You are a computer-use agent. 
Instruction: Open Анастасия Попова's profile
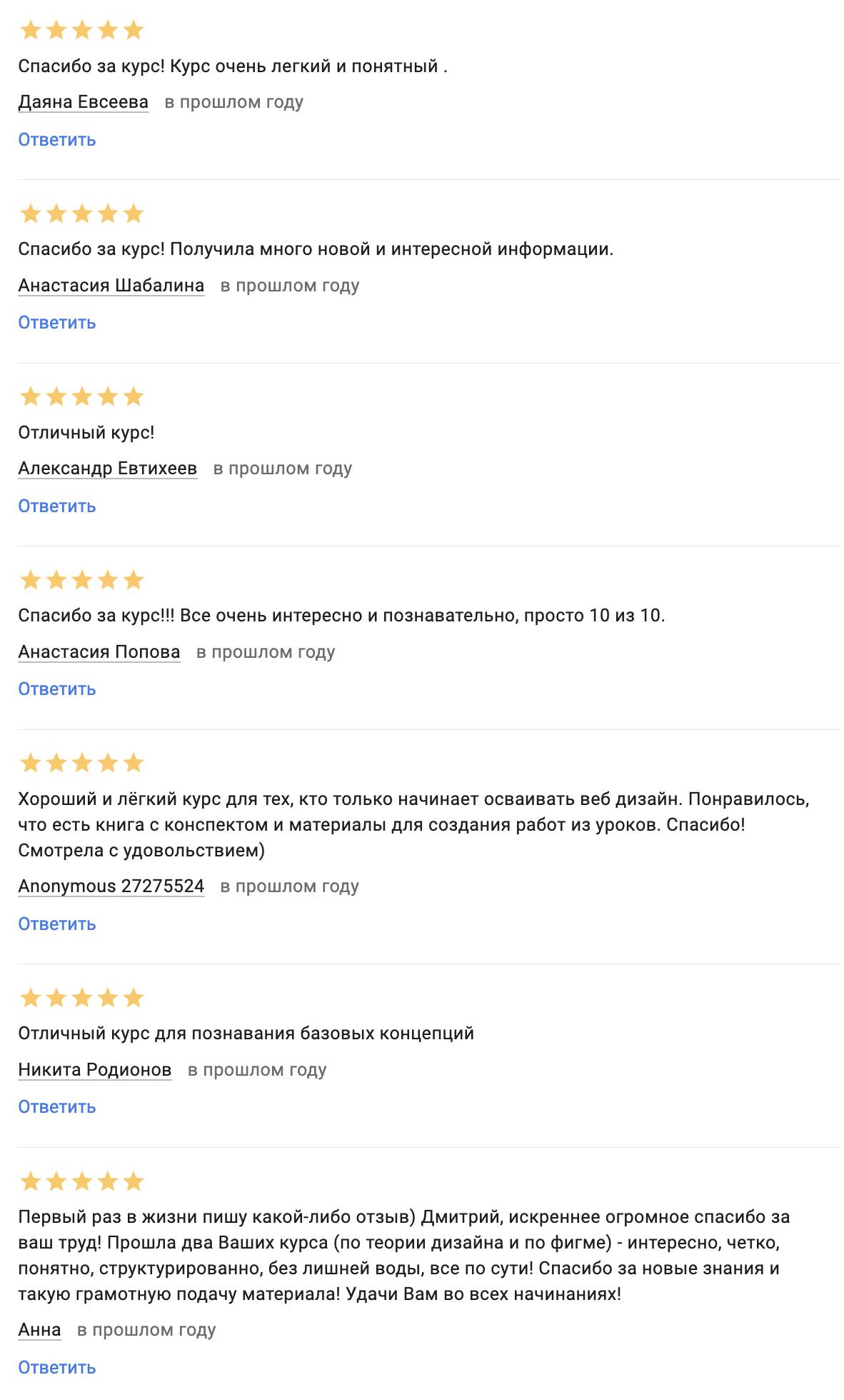click(99, 652)
